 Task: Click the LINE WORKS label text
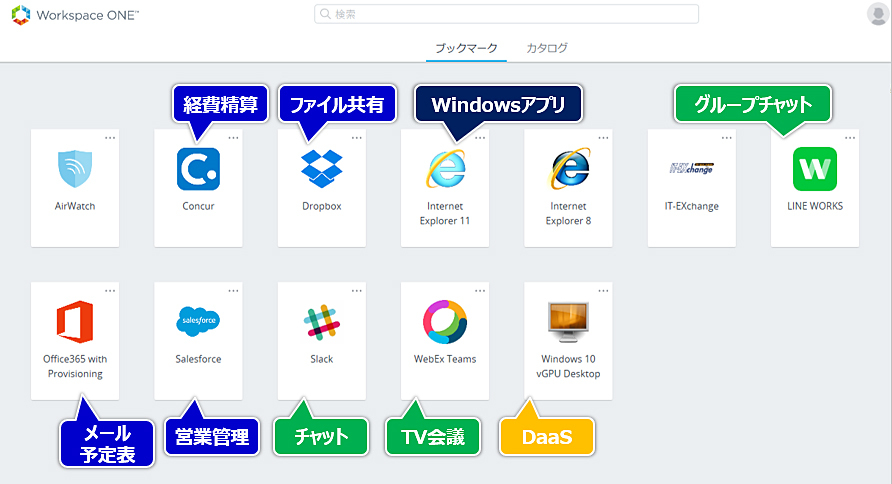pyautogui.click(x=815, y=206)
